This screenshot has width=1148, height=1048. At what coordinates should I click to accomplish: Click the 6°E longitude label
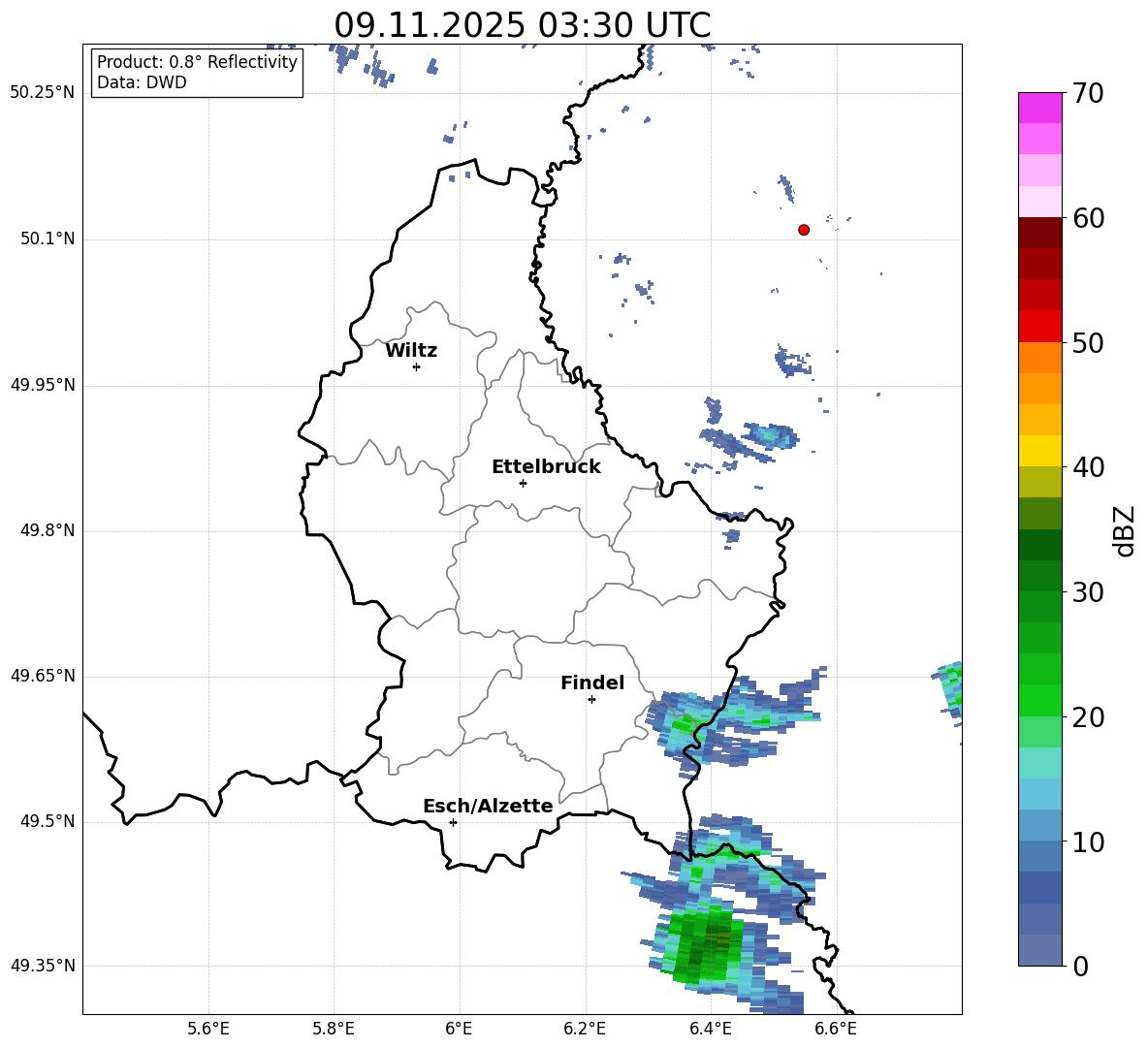coord(459,1029)
